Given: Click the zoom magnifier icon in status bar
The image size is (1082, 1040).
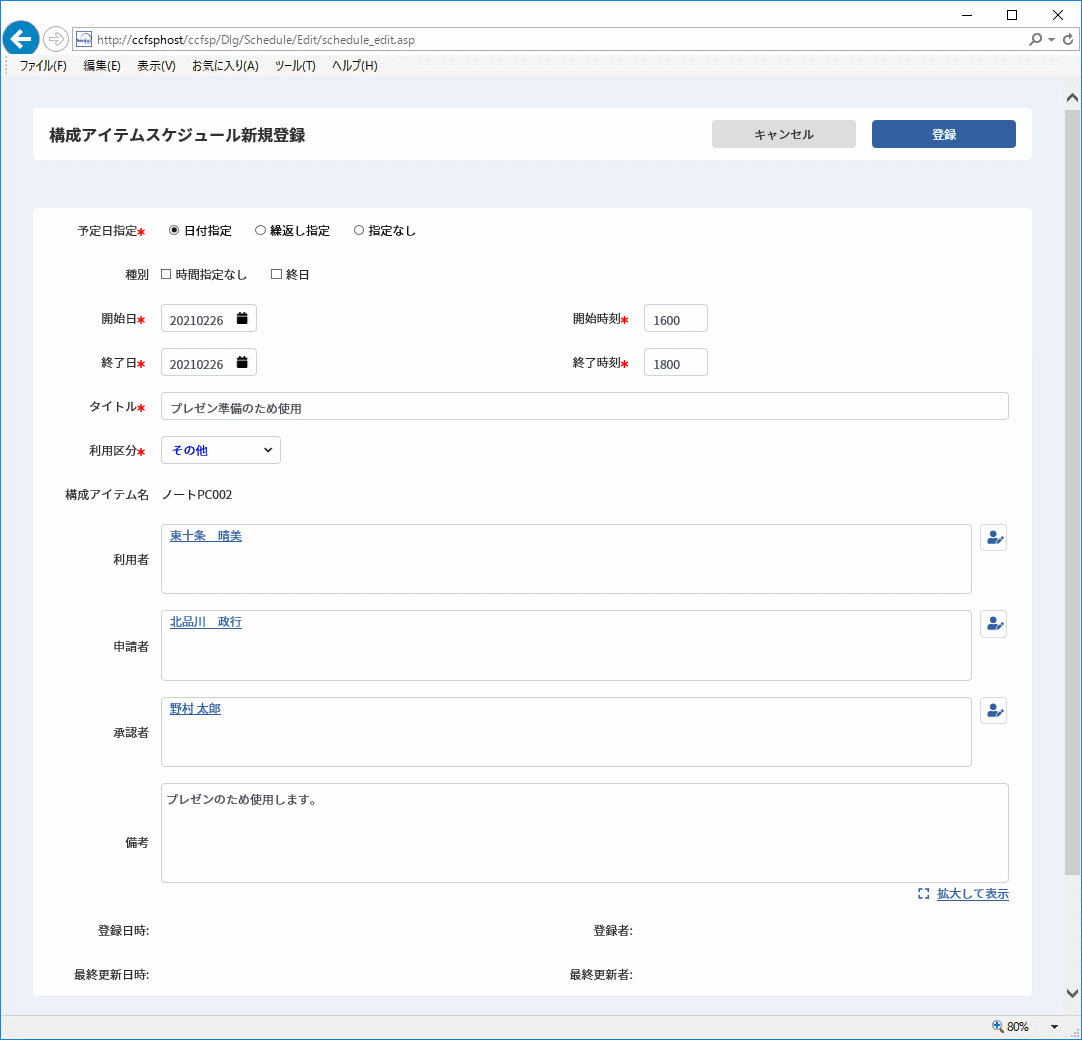Looking at the screenshot, I should [998, 1026].
